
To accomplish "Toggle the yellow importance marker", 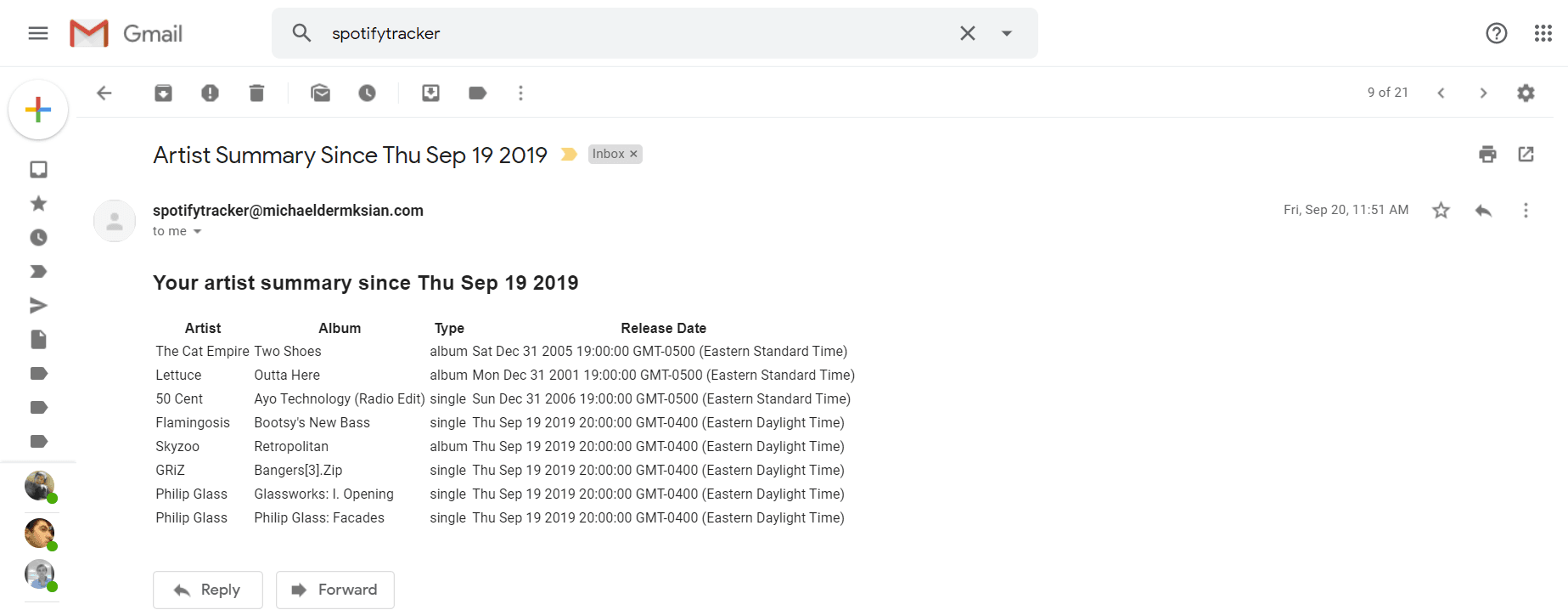I will (569, 155).
